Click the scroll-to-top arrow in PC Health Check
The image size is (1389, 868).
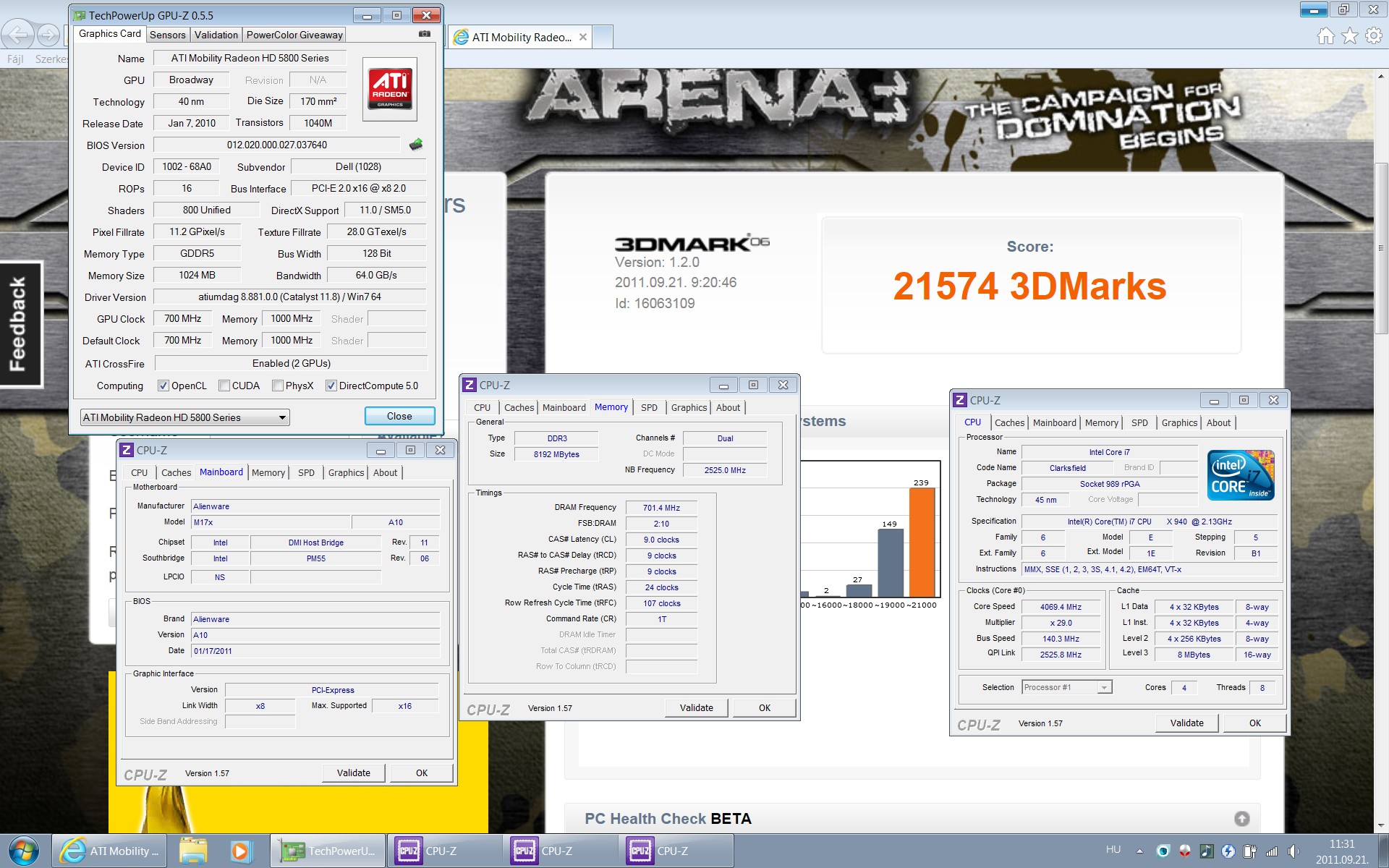tap(1241, 819)
